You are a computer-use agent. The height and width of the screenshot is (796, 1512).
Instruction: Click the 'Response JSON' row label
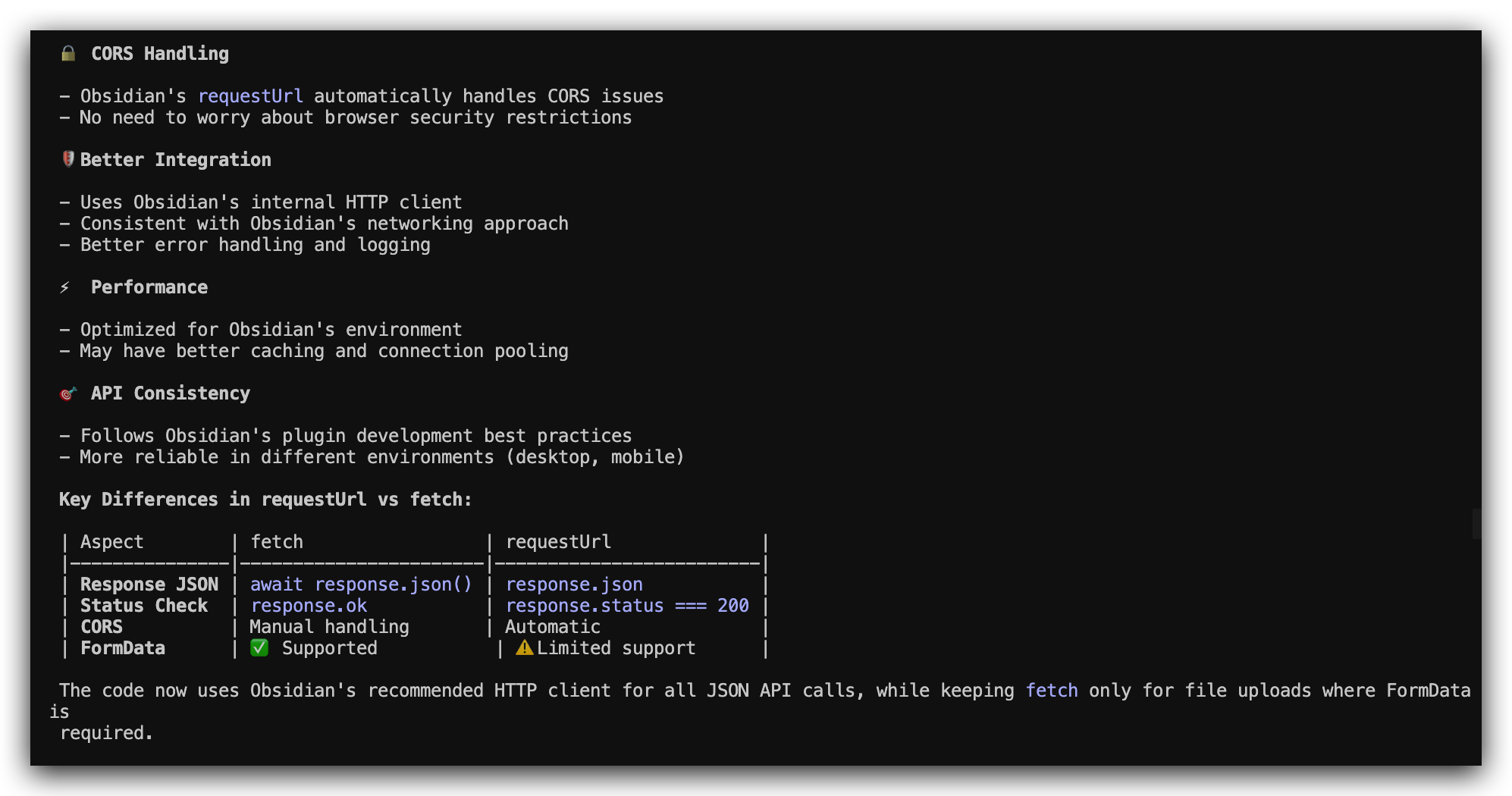point(149,584)
